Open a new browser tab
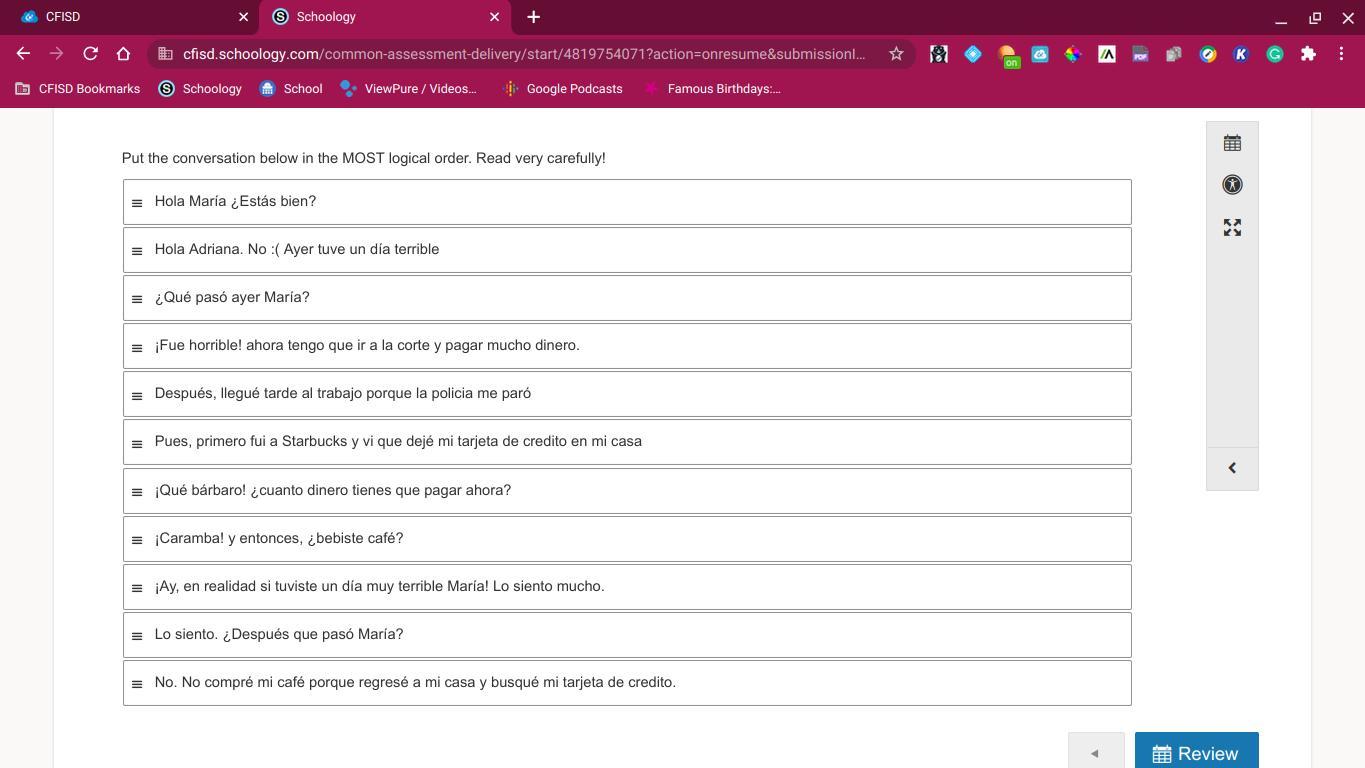Screen dimensions: 1365x768 (x=533, y=17)
